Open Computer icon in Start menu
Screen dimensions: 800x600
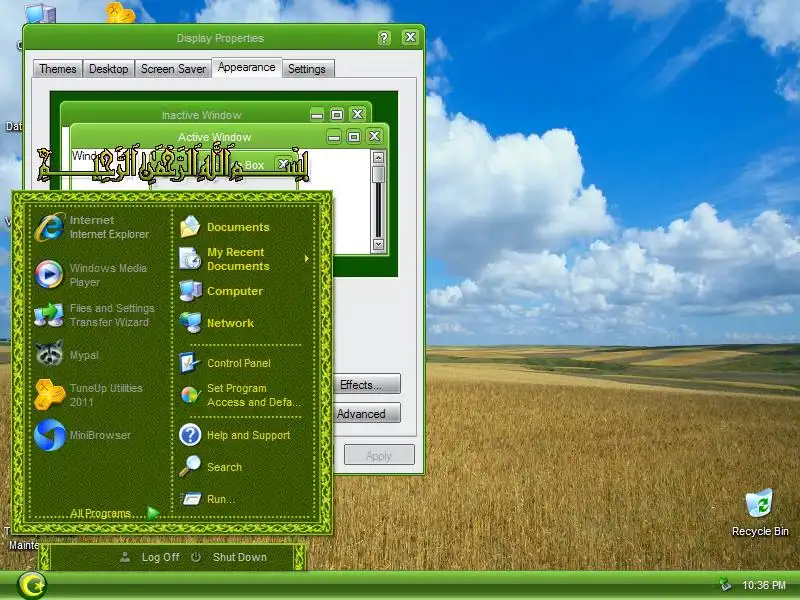pyautogui.click(x=190, y=291)
